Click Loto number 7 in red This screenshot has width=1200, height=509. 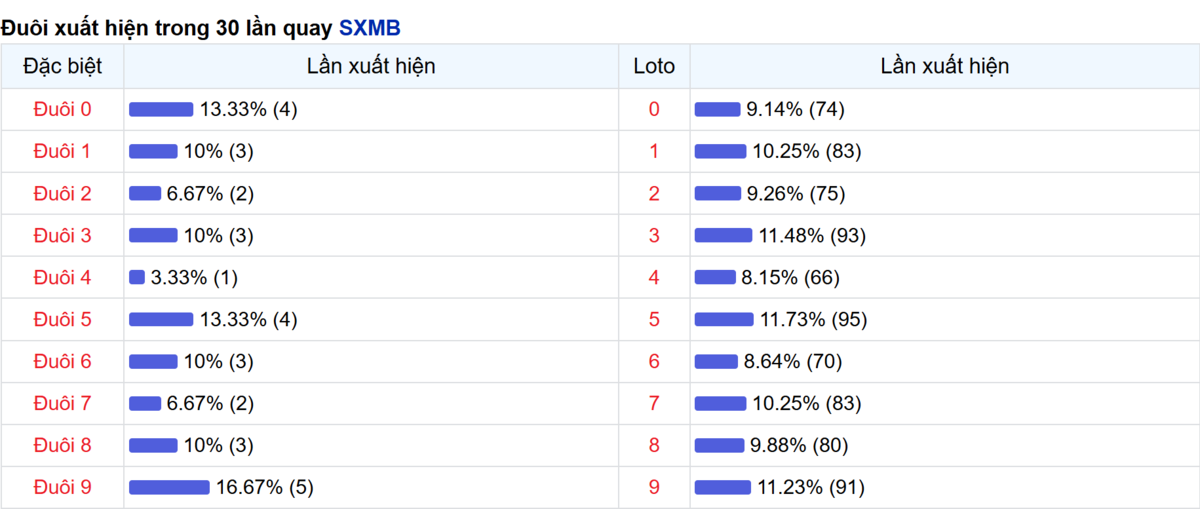654,403
